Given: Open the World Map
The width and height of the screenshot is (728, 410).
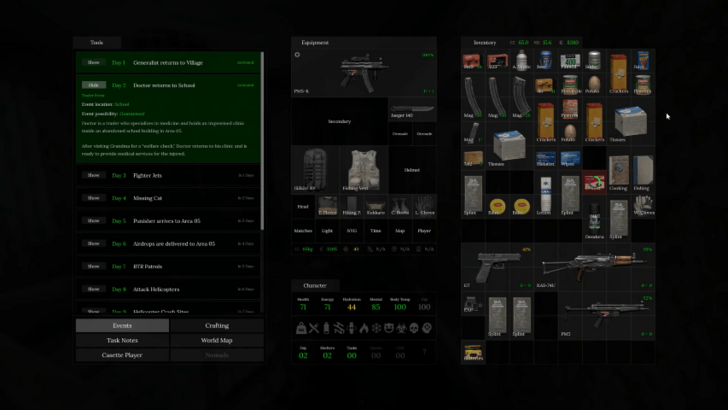Looking at the screenshot, I should (x=217, y=340).
